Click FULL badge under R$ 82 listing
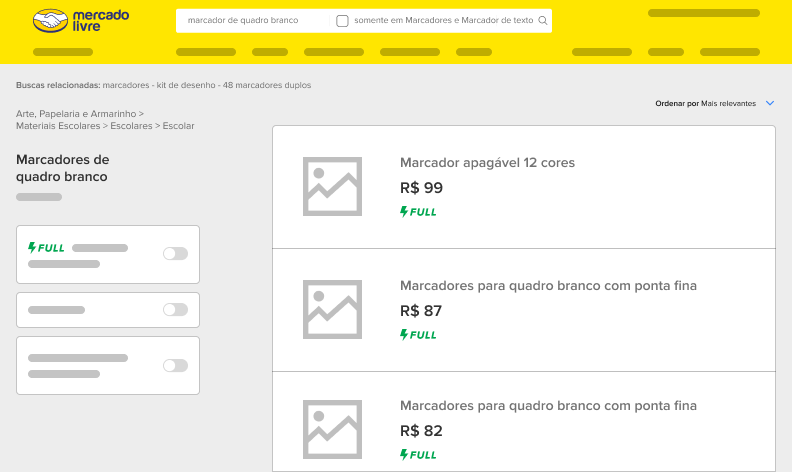 pos(418,455)
